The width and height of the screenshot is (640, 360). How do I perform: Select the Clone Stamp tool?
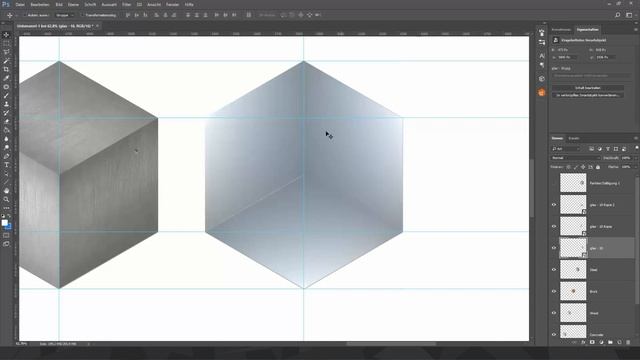coord(6,104)
